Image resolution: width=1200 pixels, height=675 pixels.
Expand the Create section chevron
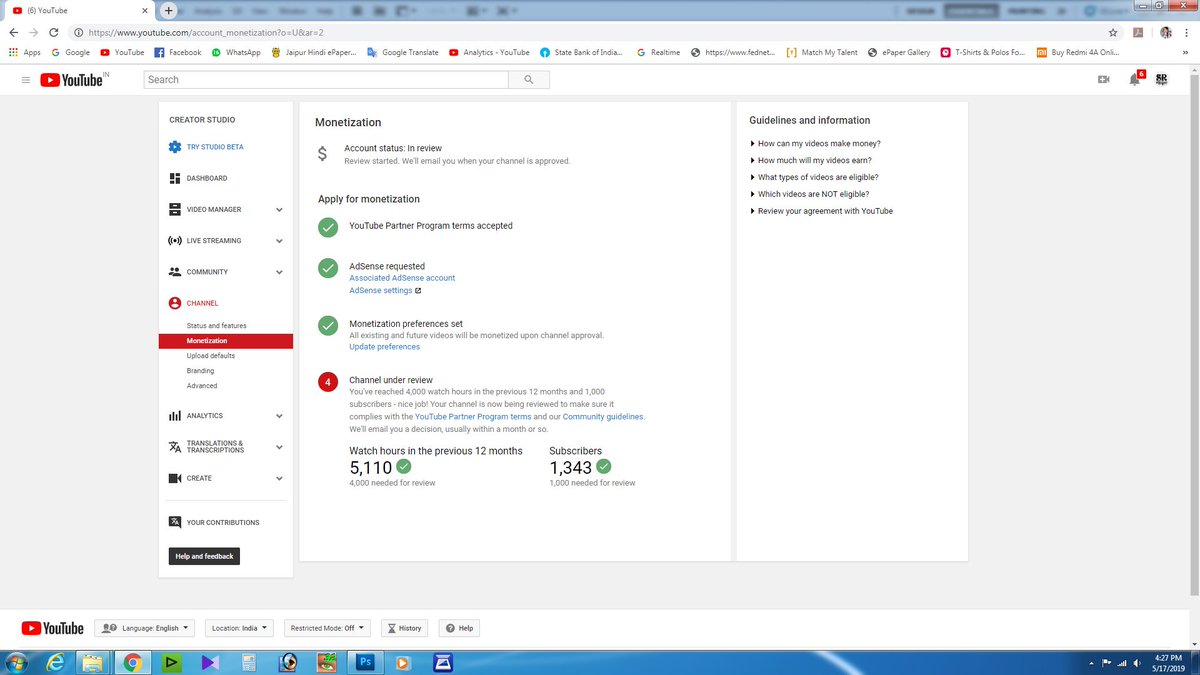(x=279, y=478)
